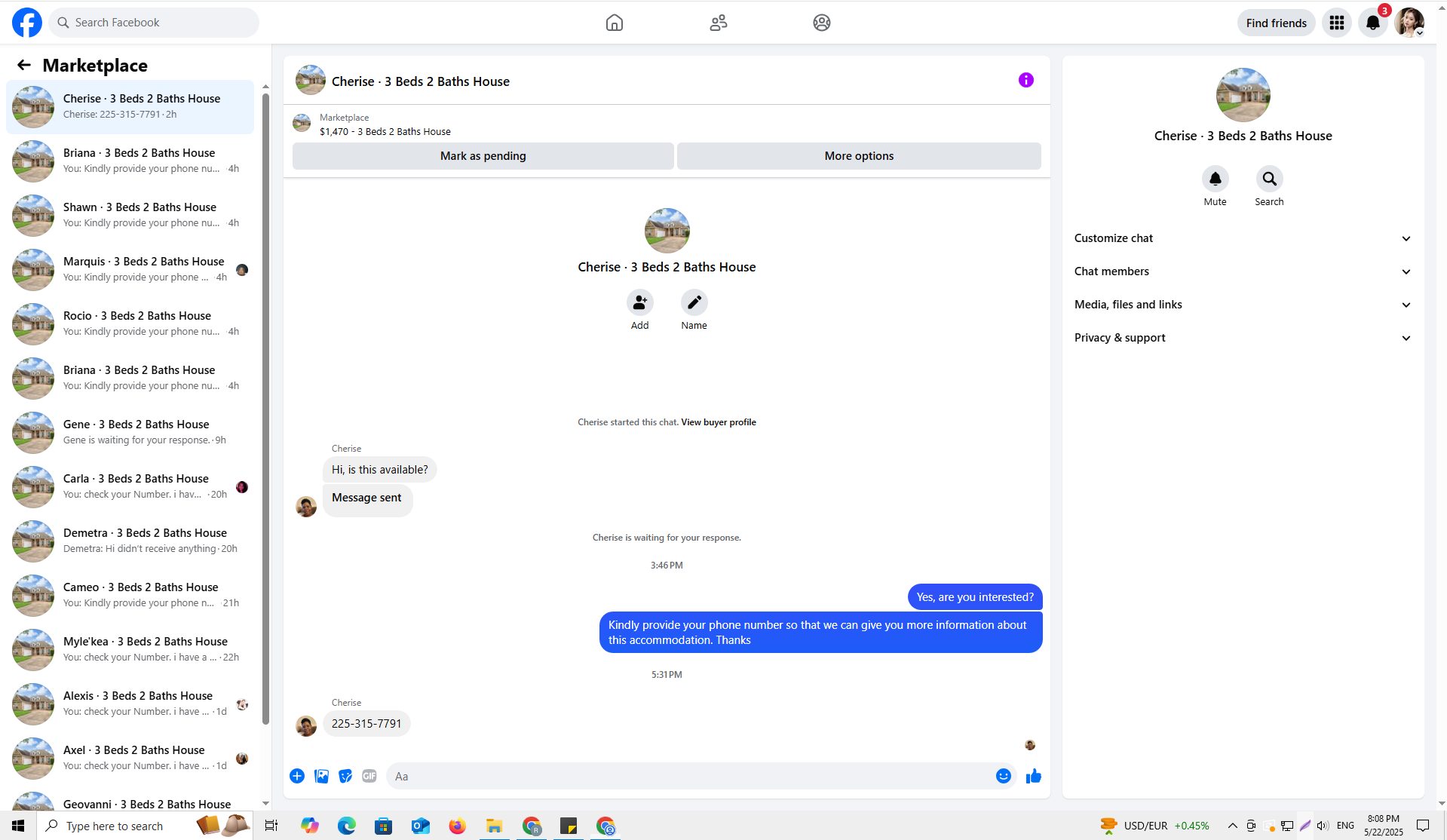This screenshot has width=1447, height=840.
Task: Open Carla's conversation
Action: [130, 486]
